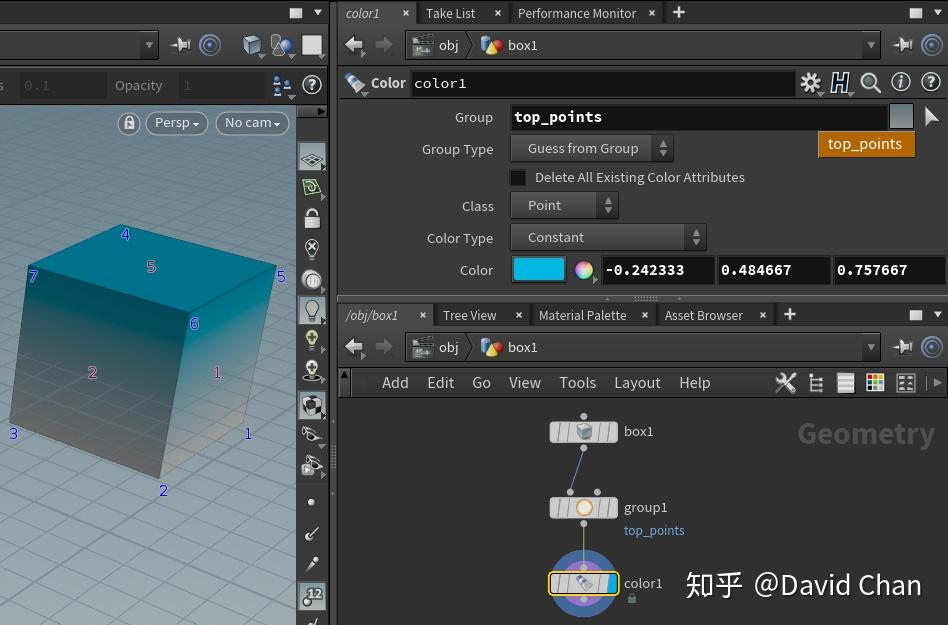The image size is (948, 625).
Task: Switch to the Take List tab
Action: tap(452, 13)
